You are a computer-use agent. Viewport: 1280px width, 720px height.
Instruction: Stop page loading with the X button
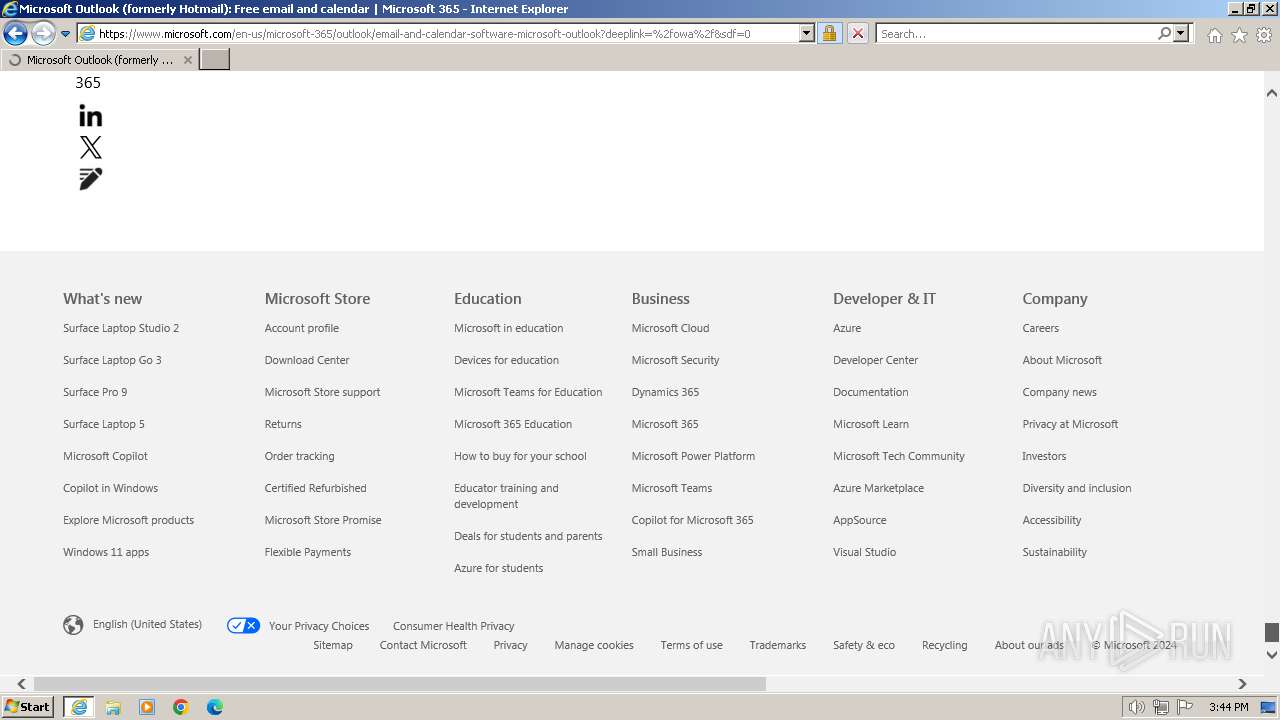click(858, 33)
